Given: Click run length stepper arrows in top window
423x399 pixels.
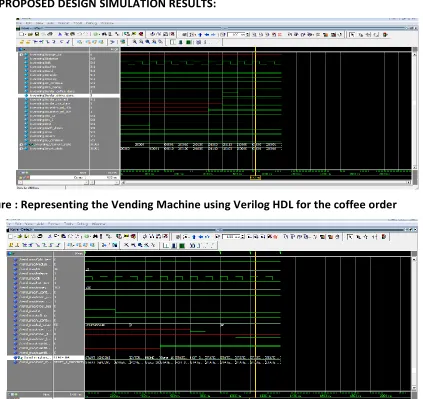Looking at the screenshot, I should coord(248,34).
